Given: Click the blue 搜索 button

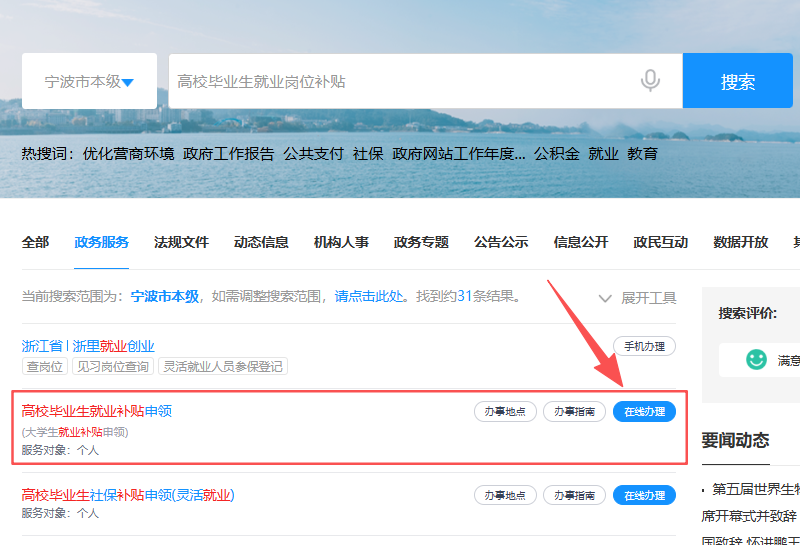Looking at the screenshot, I should tap(738, 81).
